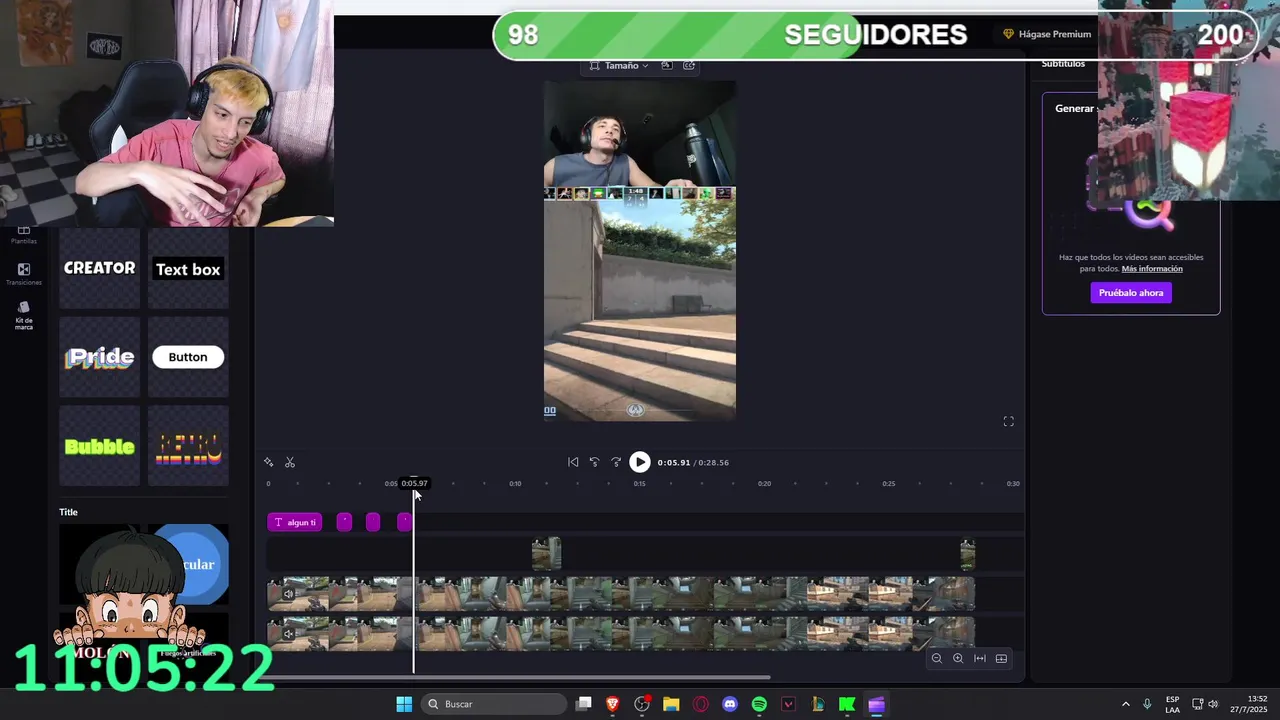Play the video preview

[640, 462]
